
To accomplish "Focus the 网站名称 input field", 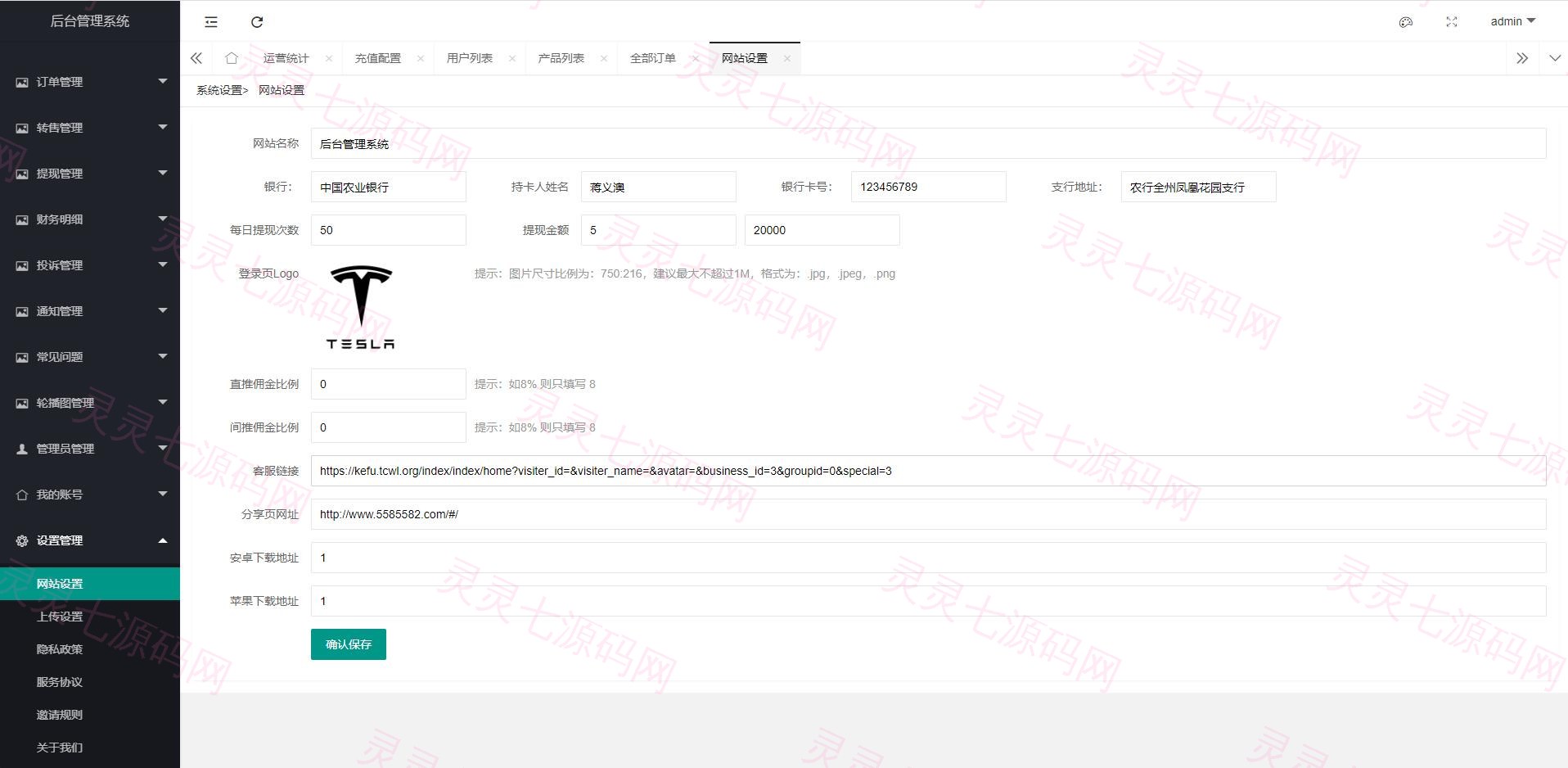I will point(929,143).
